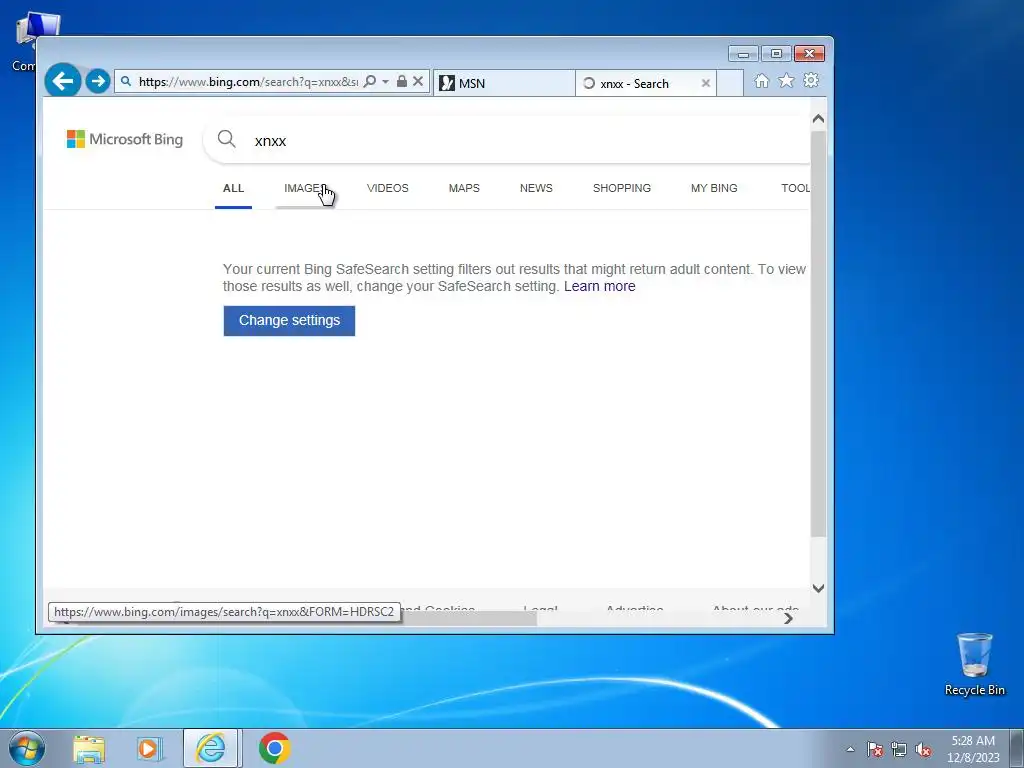The width and height of the screenshot is (1024, 768).
Task: Open the Windows Start menu orb
Action: pyautogui.click(x=27, y=748)
